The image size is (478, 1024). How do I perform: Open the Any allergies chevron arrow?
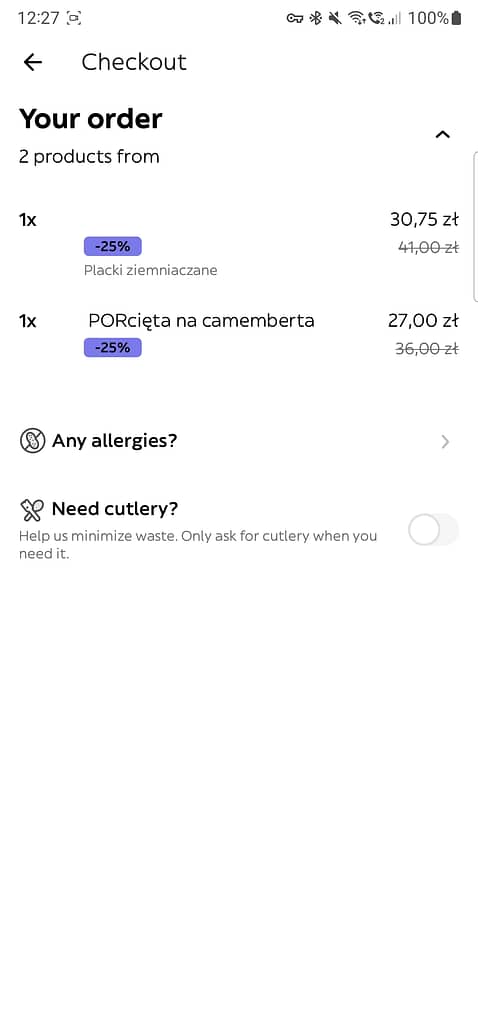click(445, 442)
